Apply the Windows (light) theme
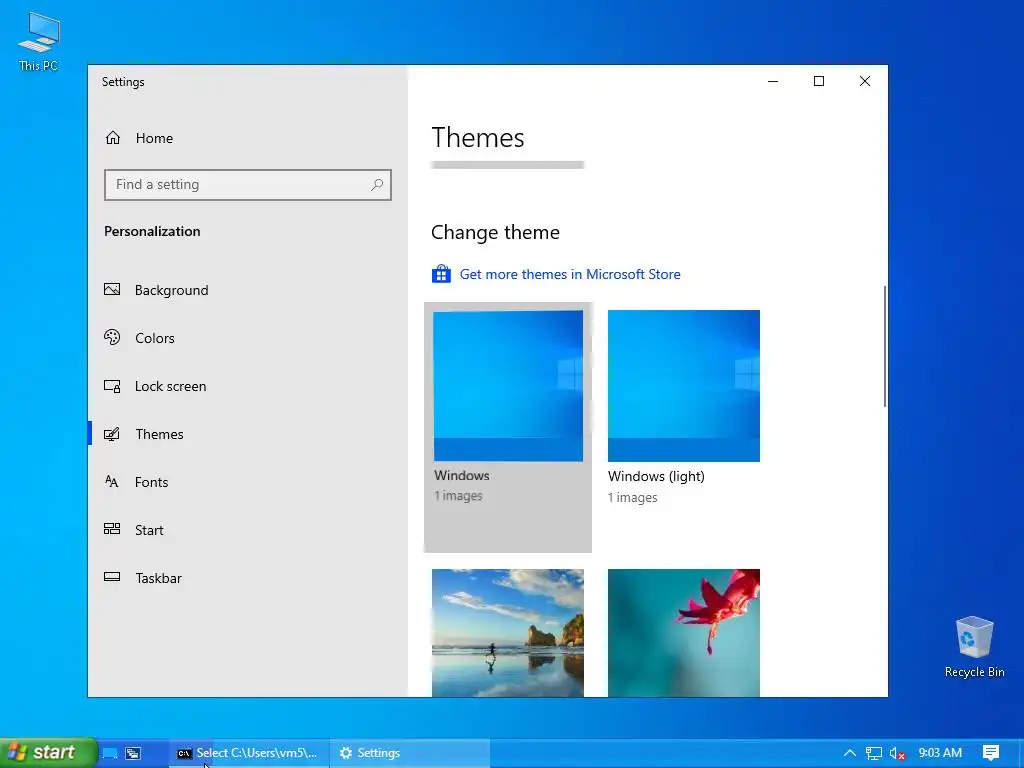 click(684, 386)
